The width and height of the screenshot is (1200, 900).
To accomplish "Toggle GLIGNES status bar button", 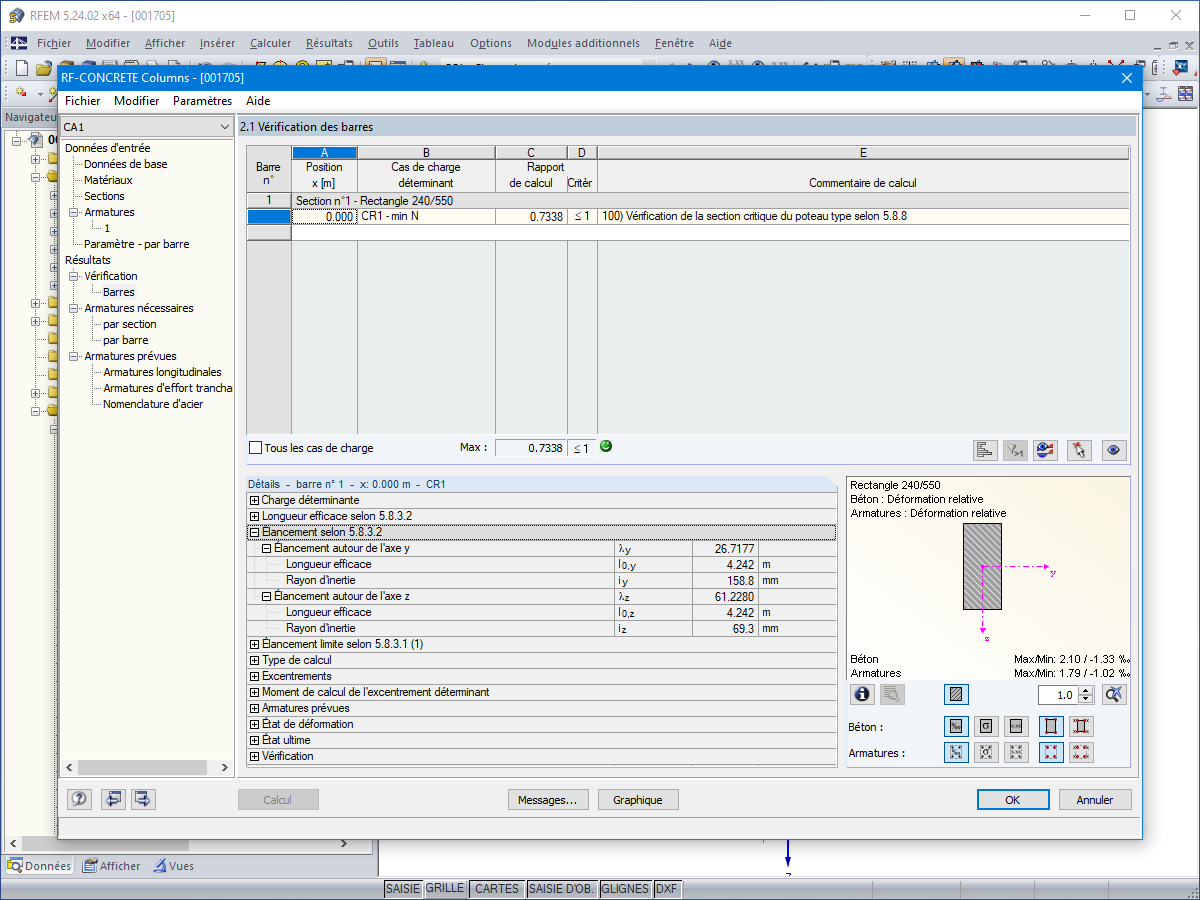I will [626, 888].
